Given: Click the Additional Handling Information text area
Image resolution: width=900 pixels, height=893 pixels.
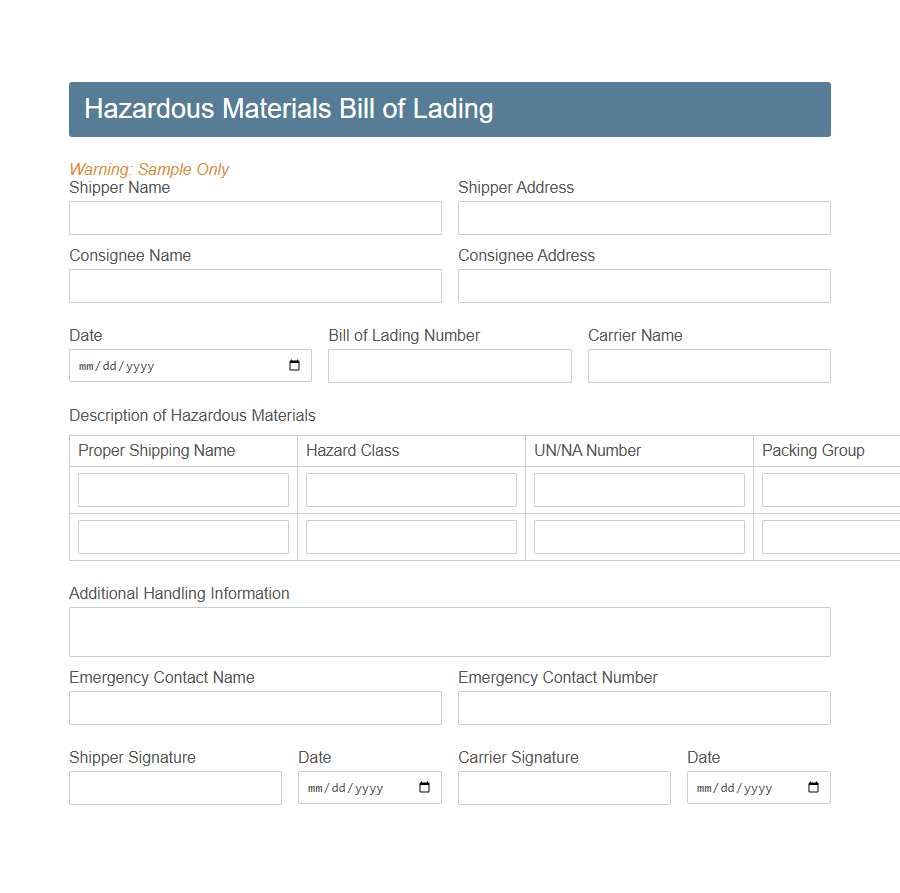Looking at the screenshot, I should [449, 631].
